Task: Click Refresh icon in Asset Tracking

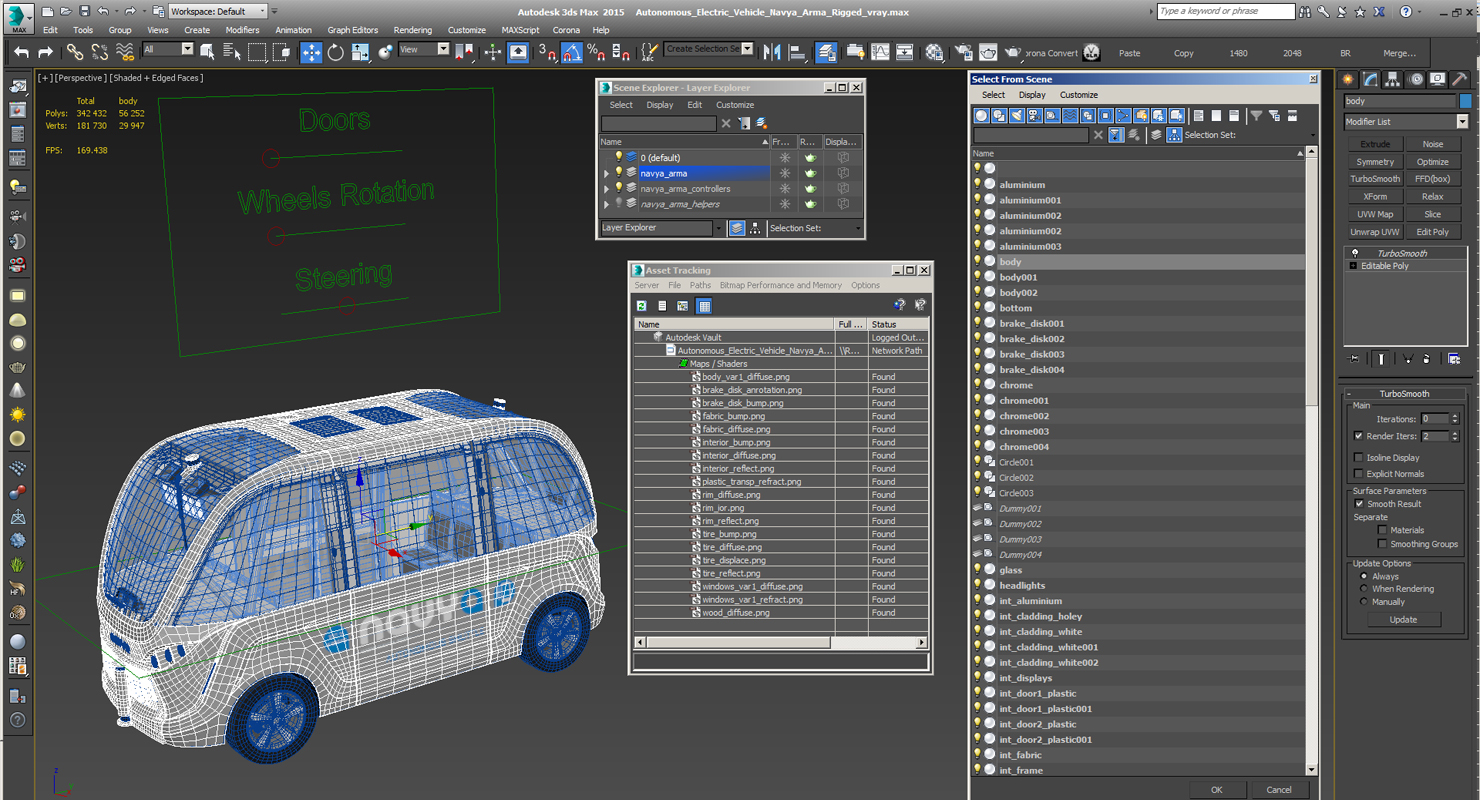Action: click(642, 306)
